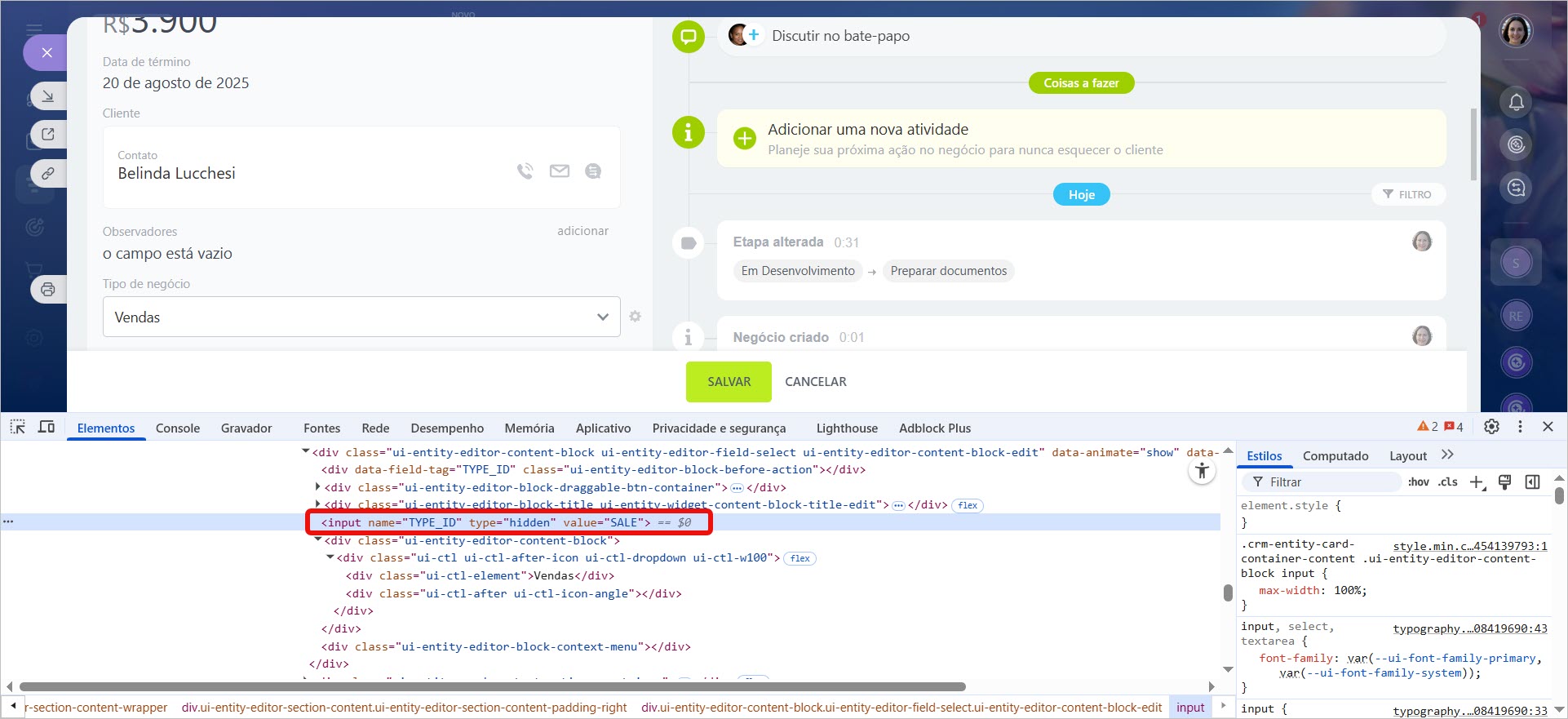Click the CANCELAR link
Viewport: 1568px width, 719px height.
pyautogui.click(x=815, y=382)
